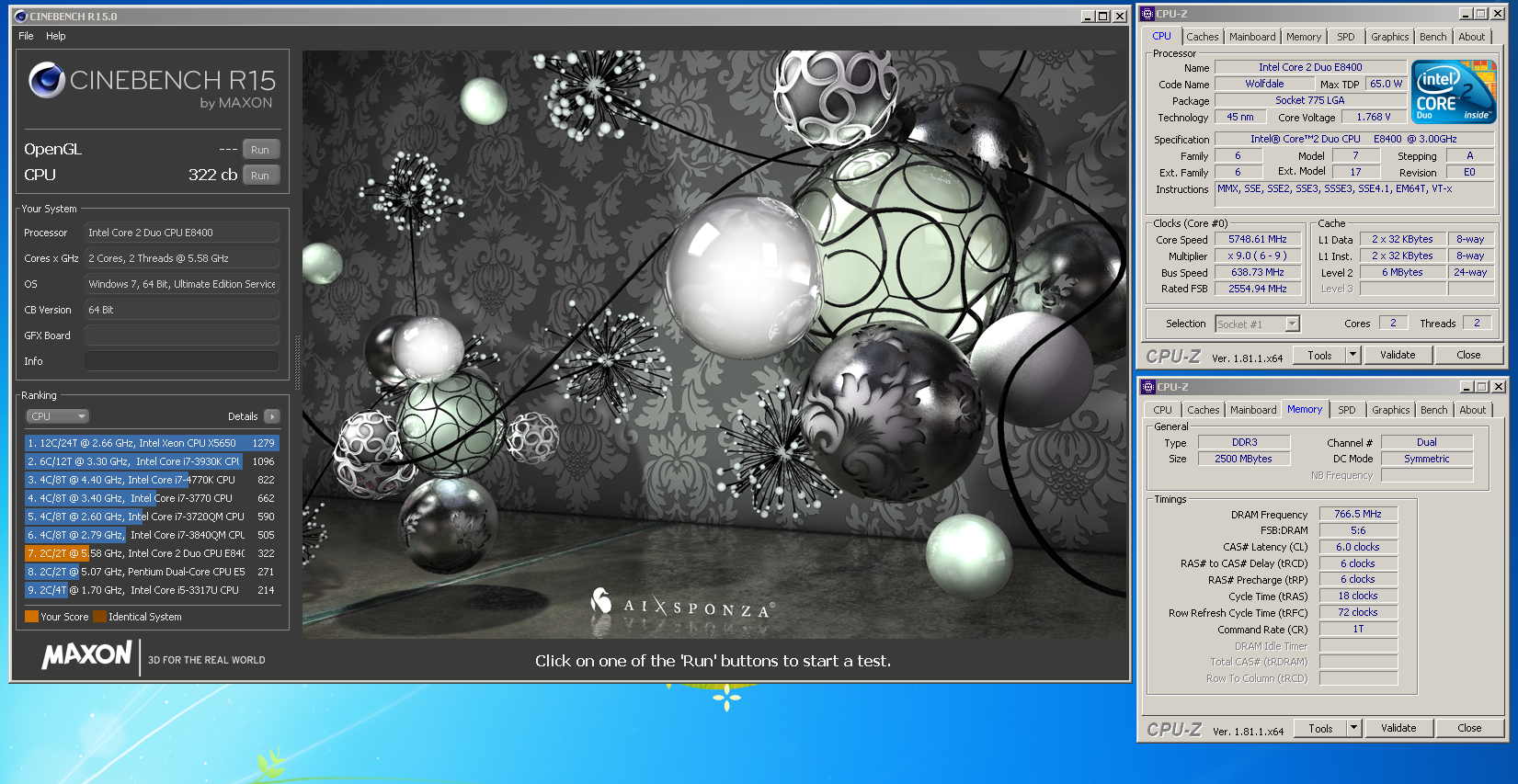Click the rendered Cinebench scene image
The image size is (1518, 784).
(714, 345)
